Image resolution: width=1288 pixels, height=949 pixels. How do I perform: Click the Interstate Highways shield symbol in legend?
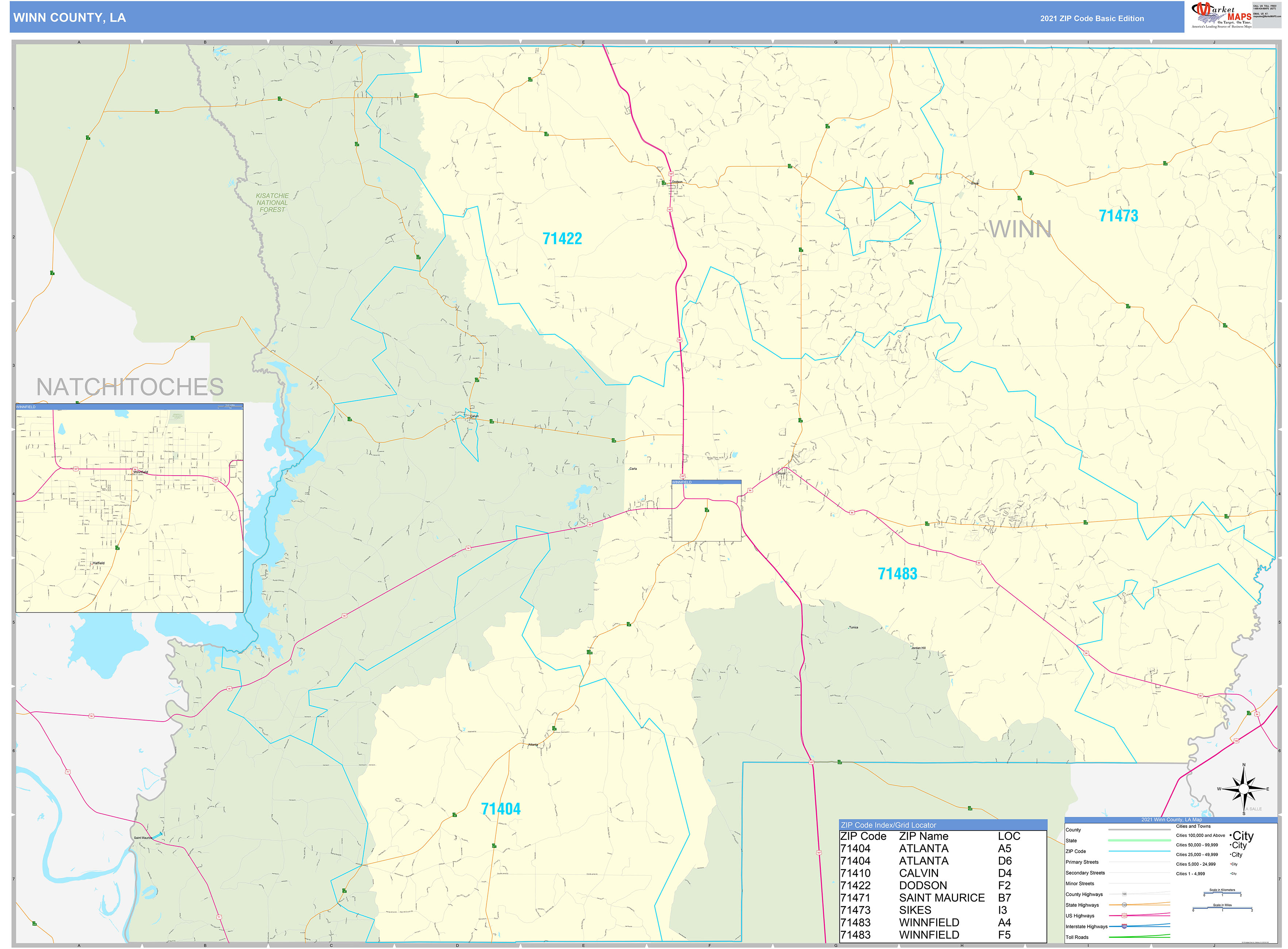point(1124,927)
